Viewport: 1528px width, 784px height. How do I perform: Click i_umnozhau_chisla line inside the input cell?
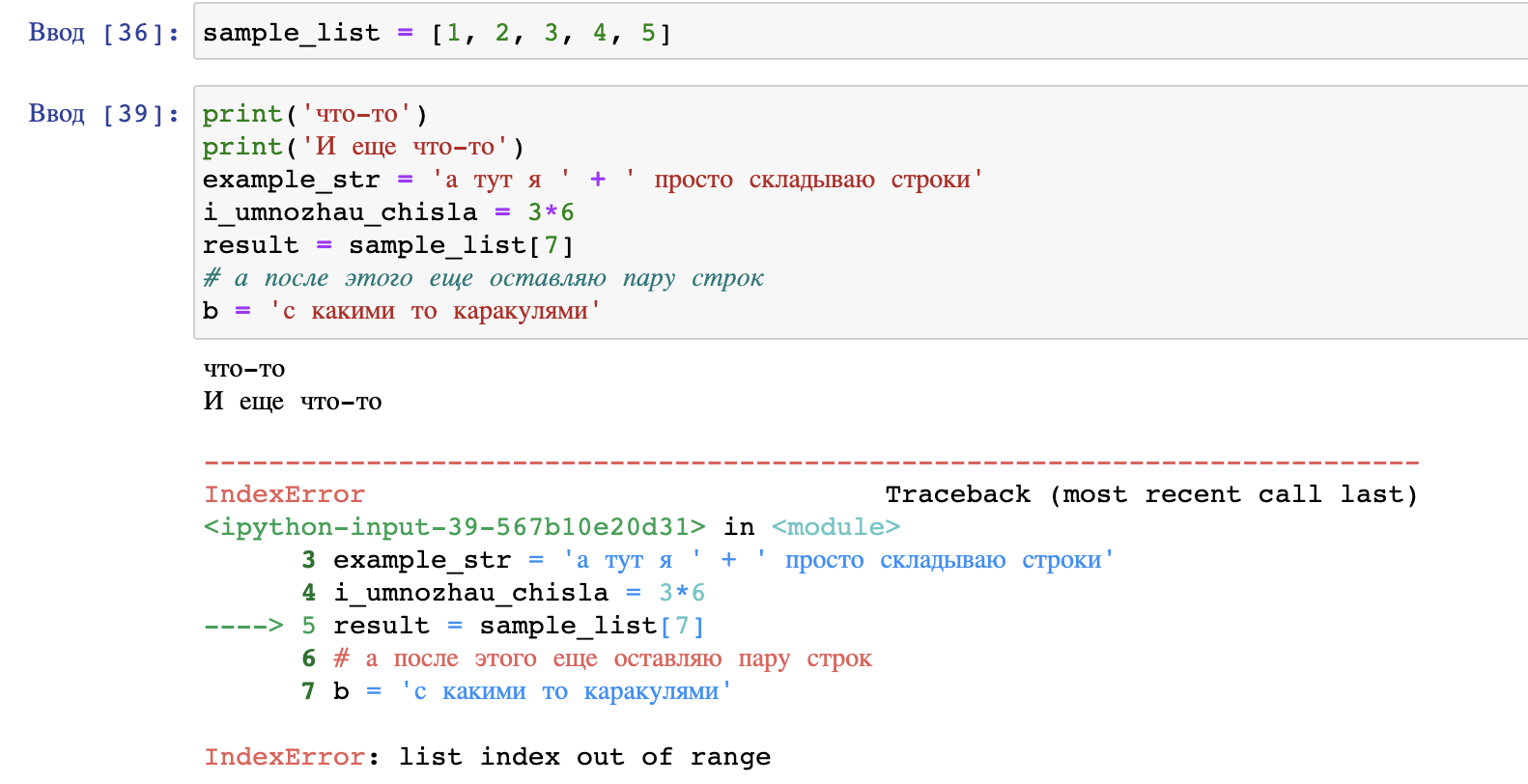tap(387, 212)
